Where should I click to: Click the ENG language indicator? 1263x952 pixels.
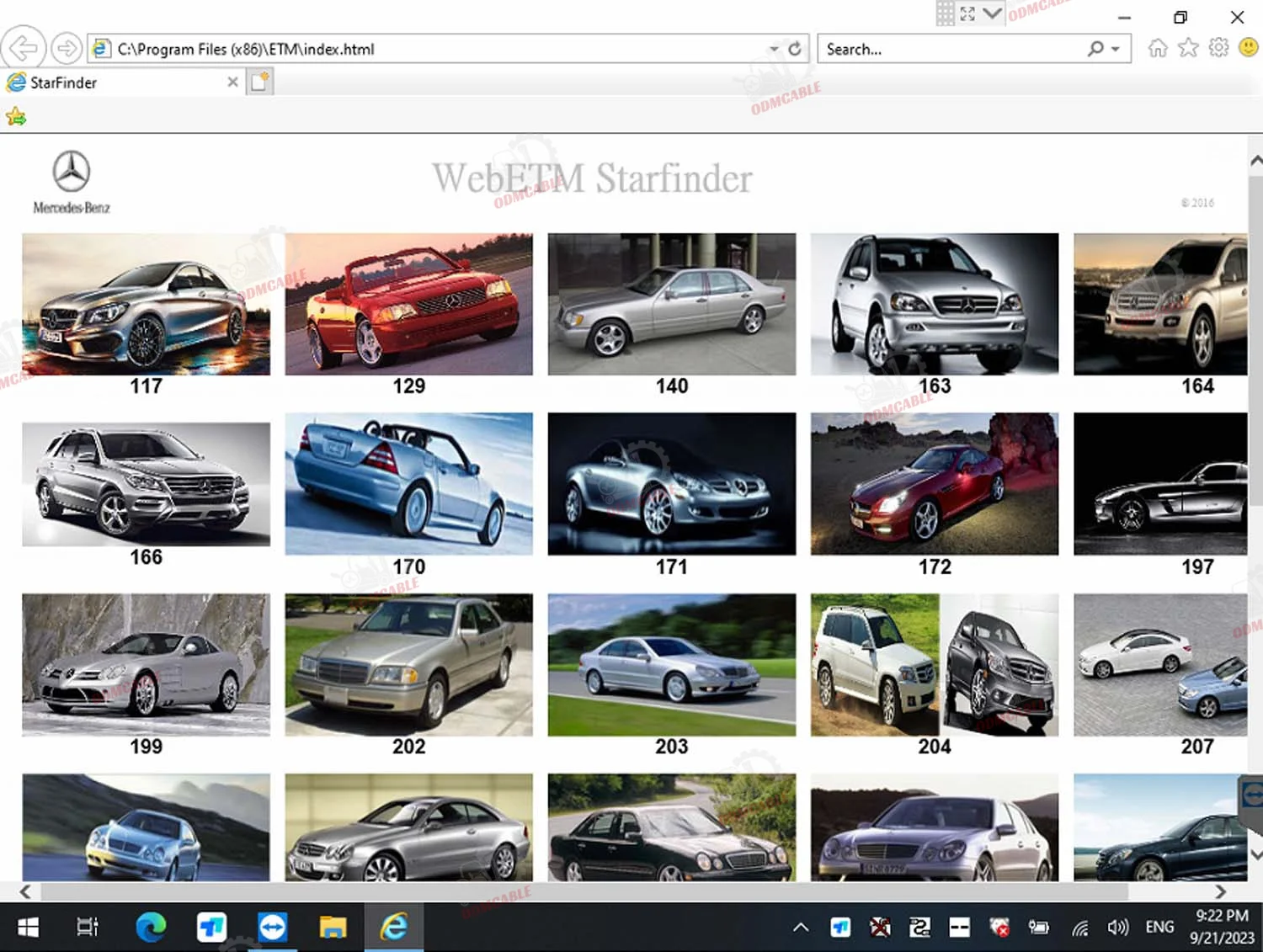[x=1159, y=927]
